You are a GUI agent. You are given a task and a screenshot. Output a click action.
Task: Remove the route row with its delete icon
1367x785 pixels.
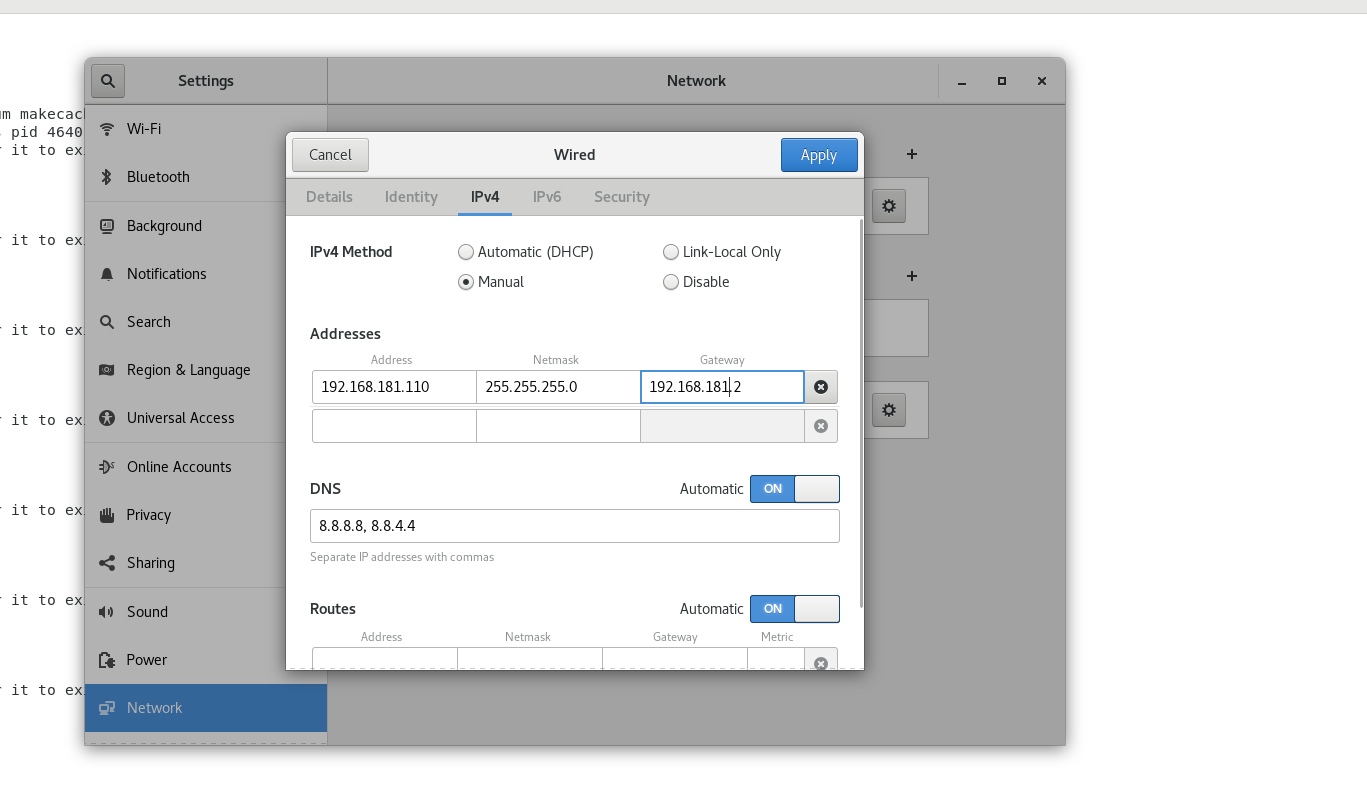(821, 662)
